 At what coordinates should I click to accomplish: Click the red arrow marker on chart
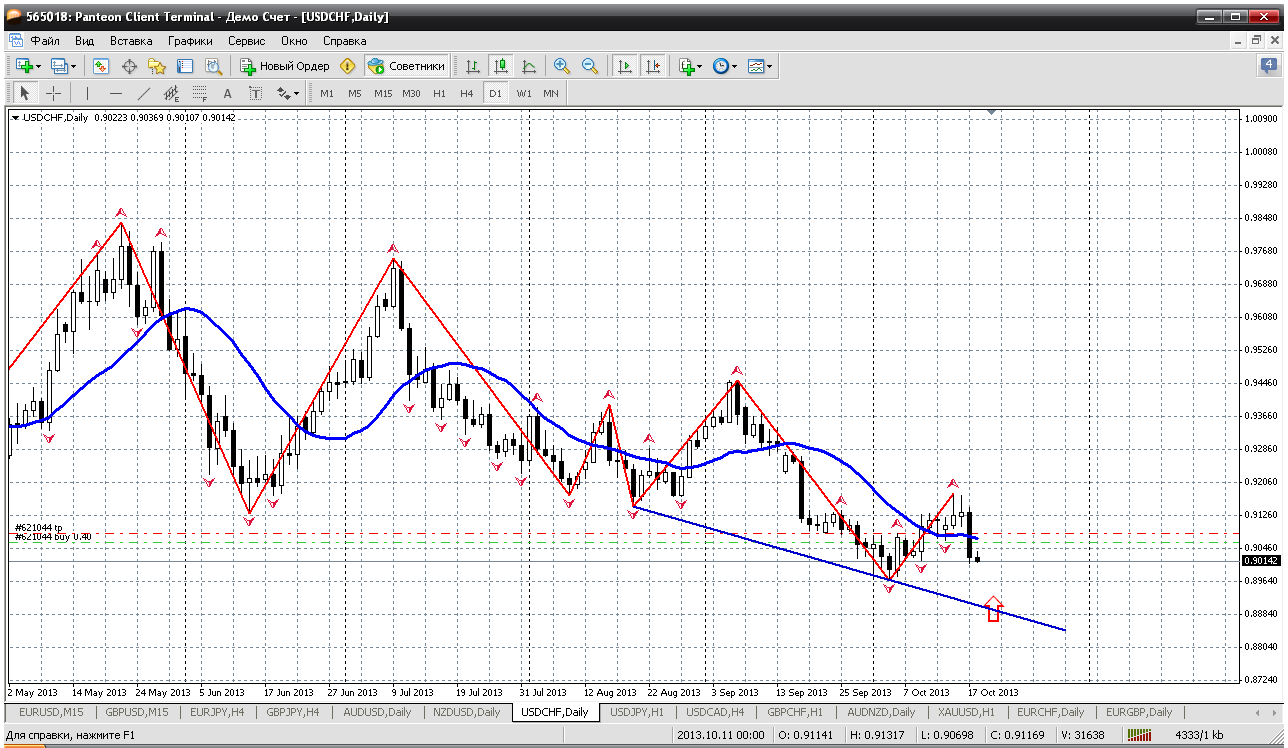tap(993, 609)
